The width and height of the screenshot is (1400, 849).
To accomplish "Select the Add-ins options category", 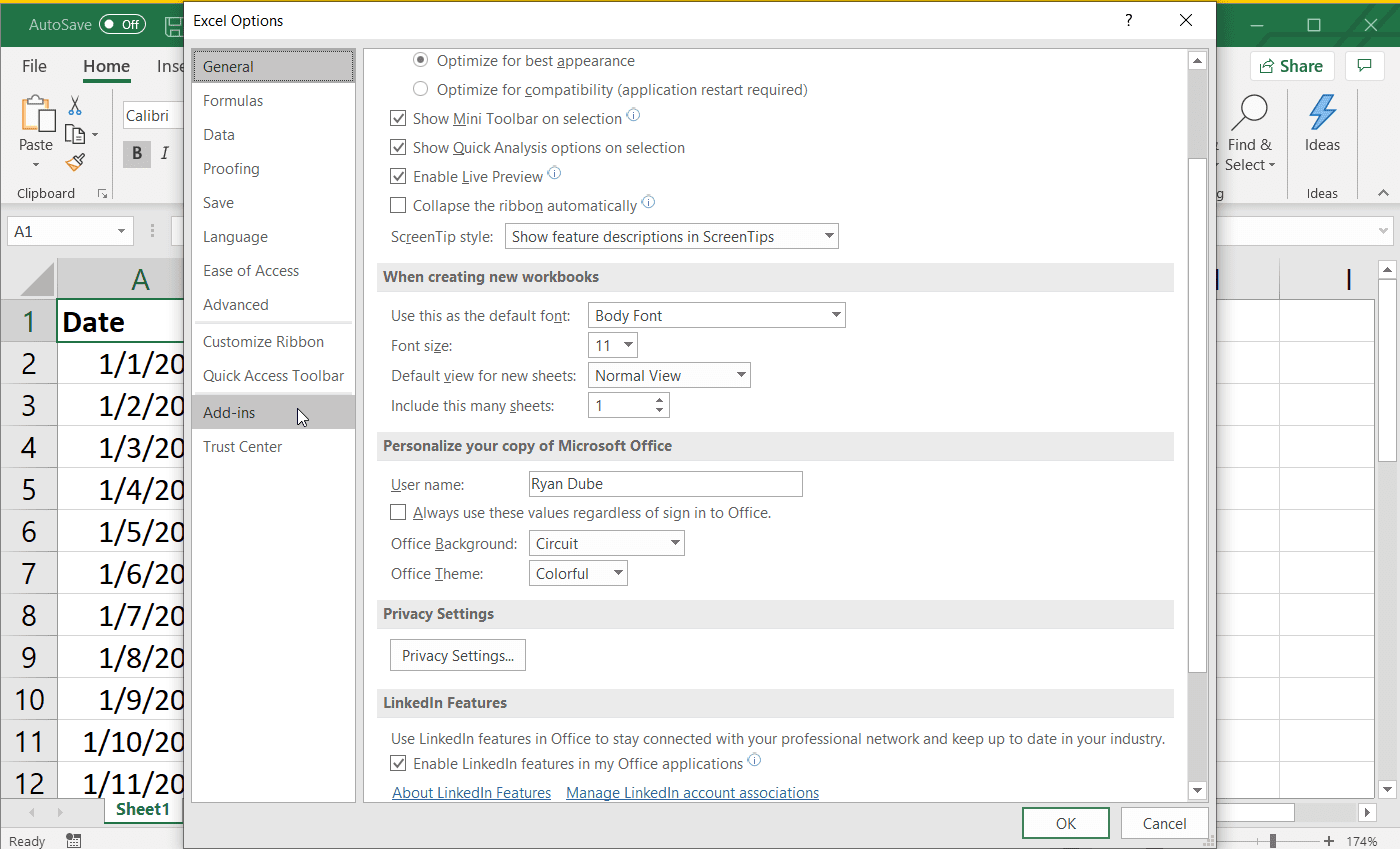I will (273, 413).
